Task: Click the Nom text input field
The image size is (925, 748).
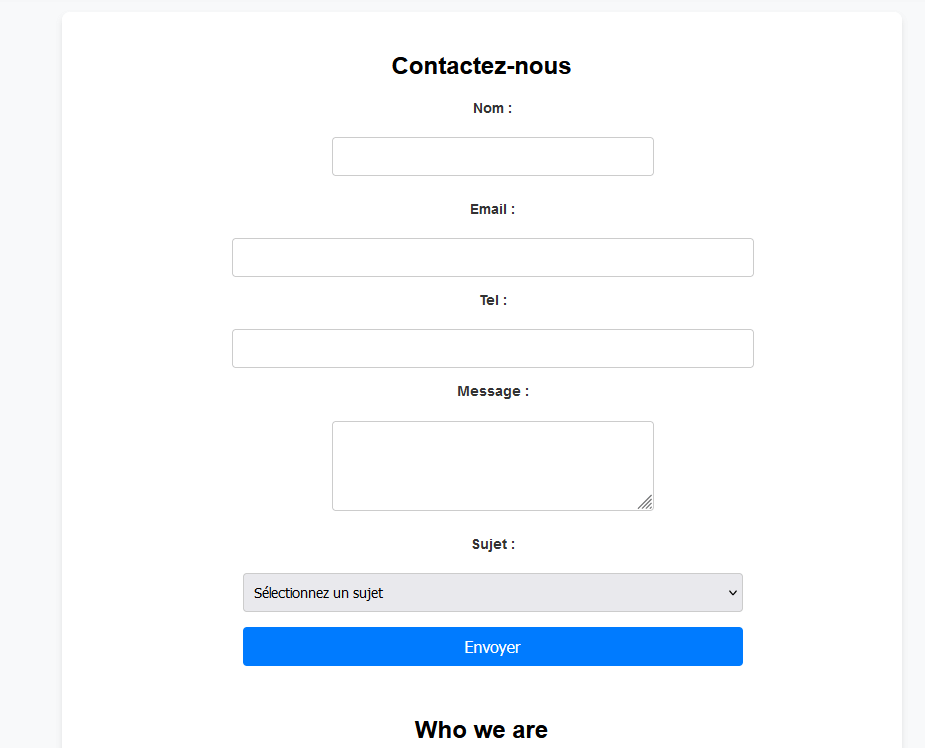Action: click(492, 157)
